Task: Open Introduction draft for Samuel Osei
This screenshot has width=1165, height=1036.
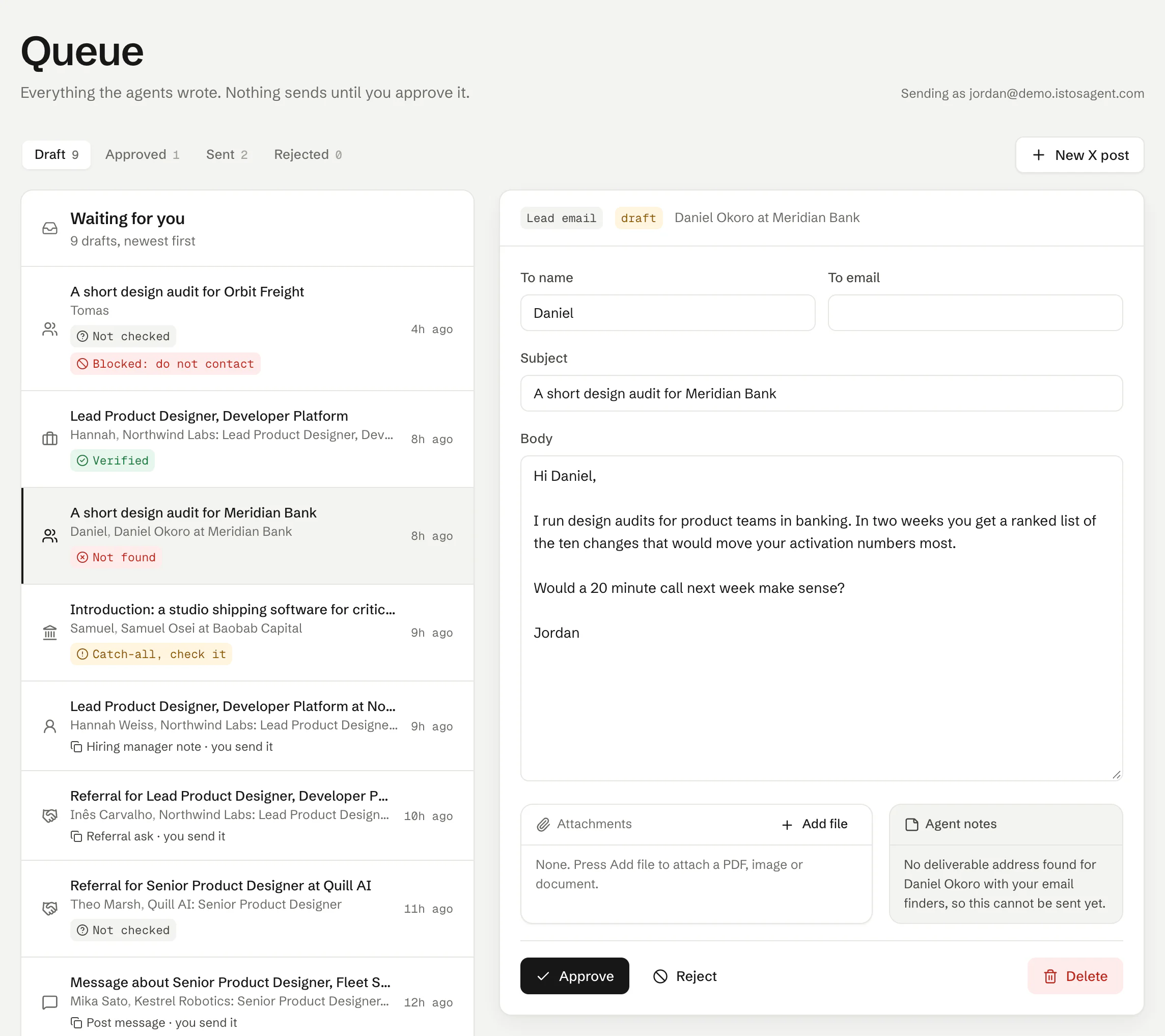Action: click(247, 632)
